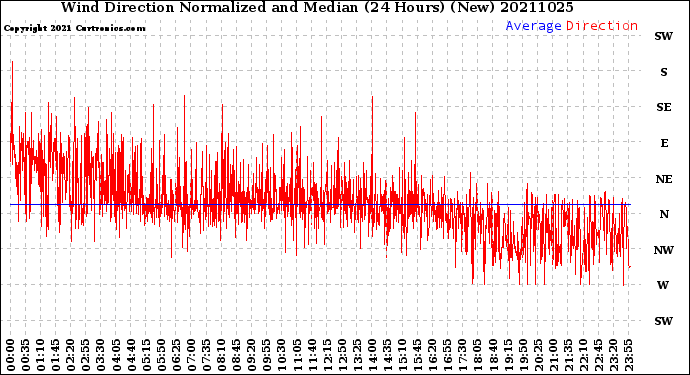The image size is (690, 375).
Task: Click the '14:00' time axis label
Action: [372, 355]
